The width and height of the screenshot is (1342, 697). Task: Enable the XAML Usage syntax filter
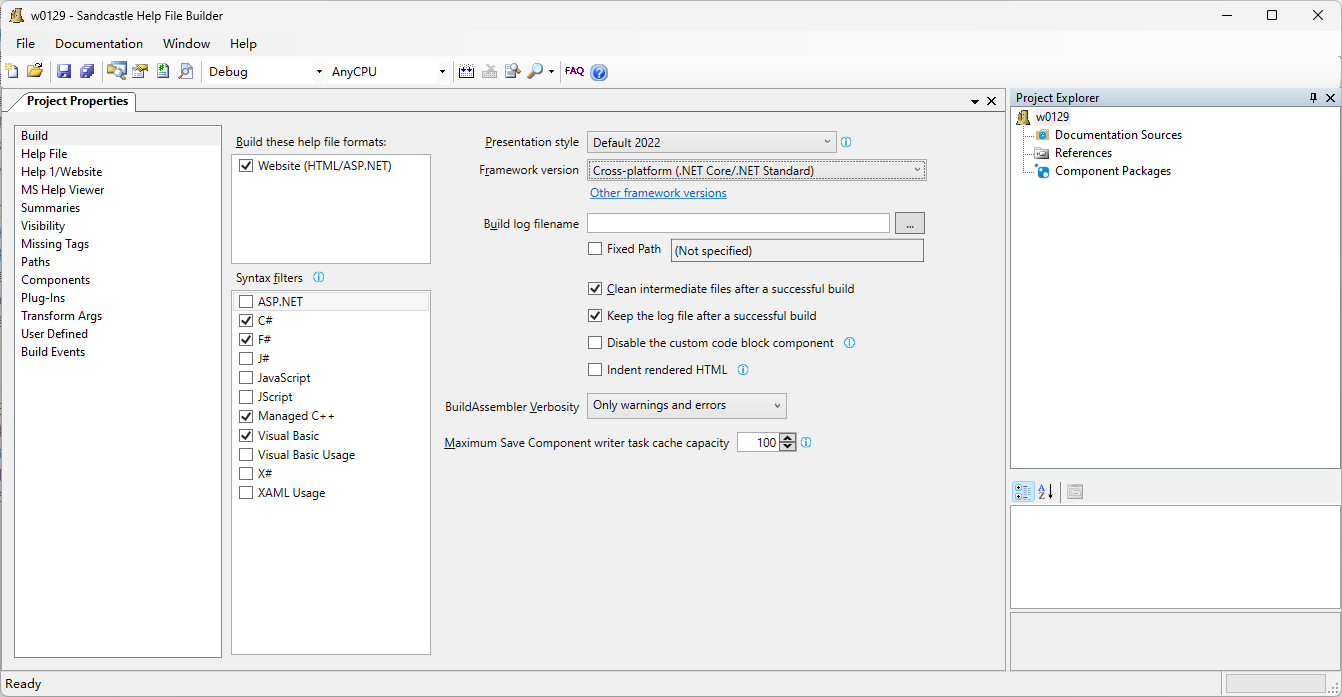(x=246, y=493)
